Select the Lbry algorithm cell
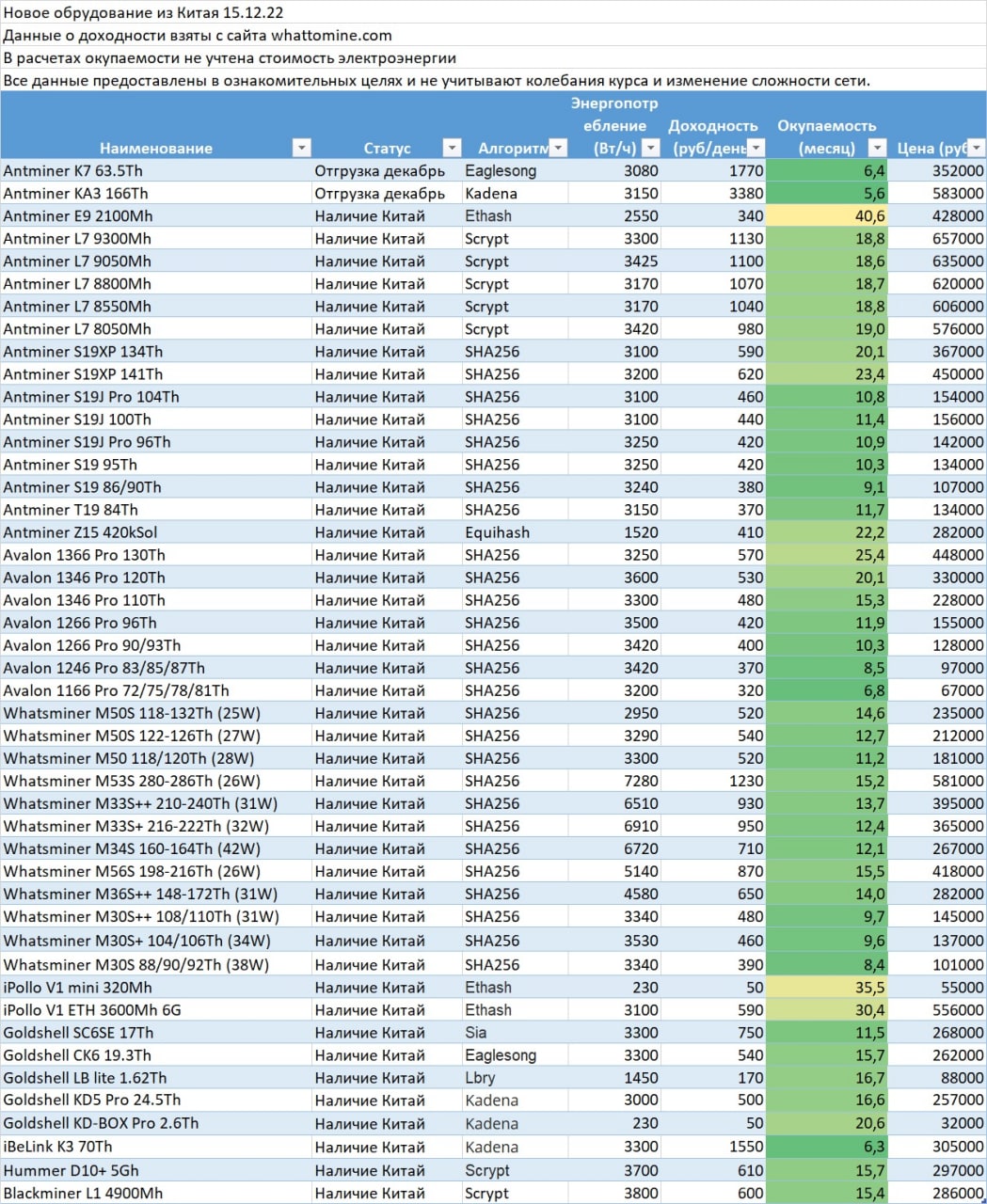This screenshot has height=1204, width=987. 515,1077
